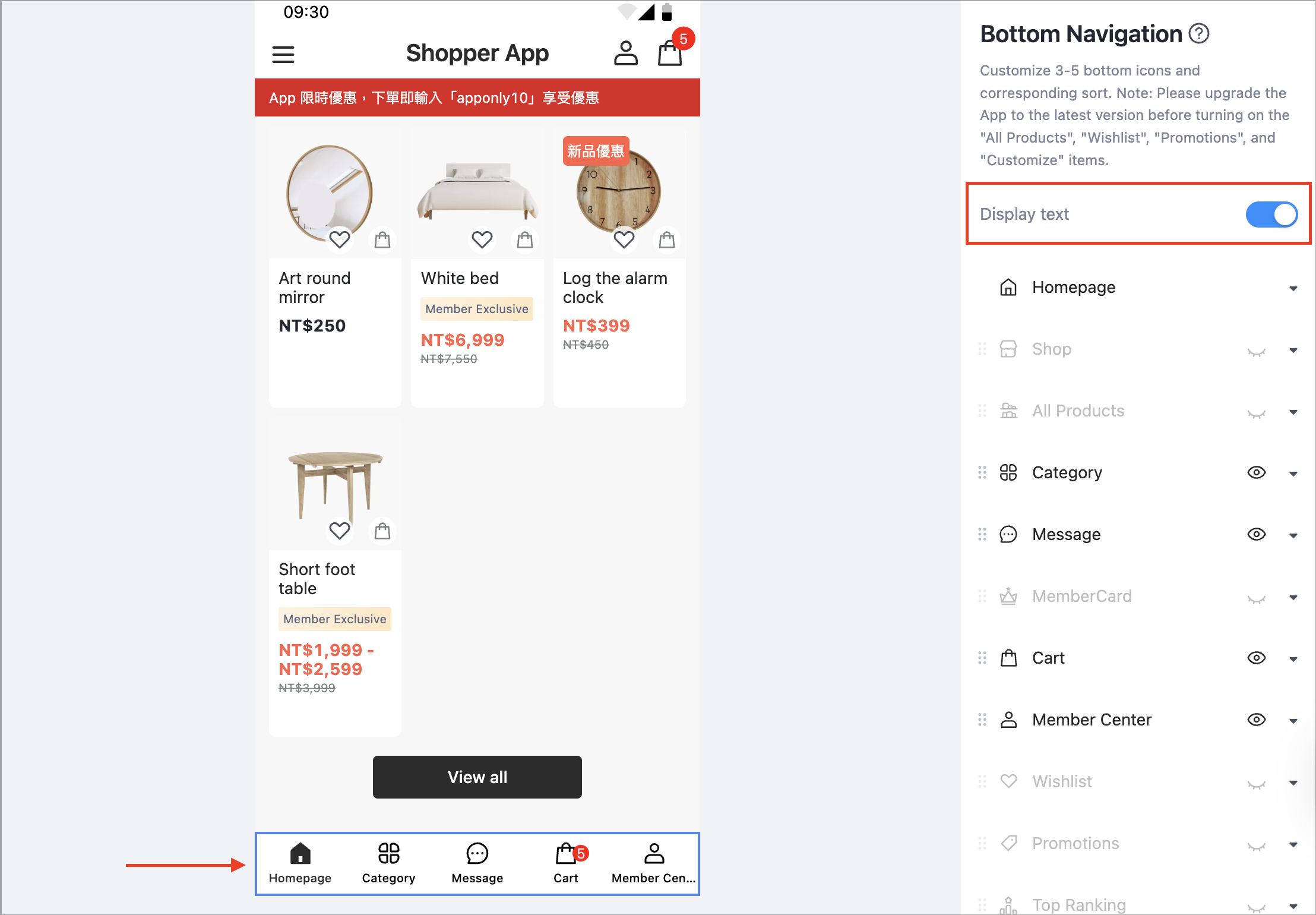Viewport: 1316px width, 915px height.
Task: Click the Promotions tag icon
Action: (x=1008, y=844)
